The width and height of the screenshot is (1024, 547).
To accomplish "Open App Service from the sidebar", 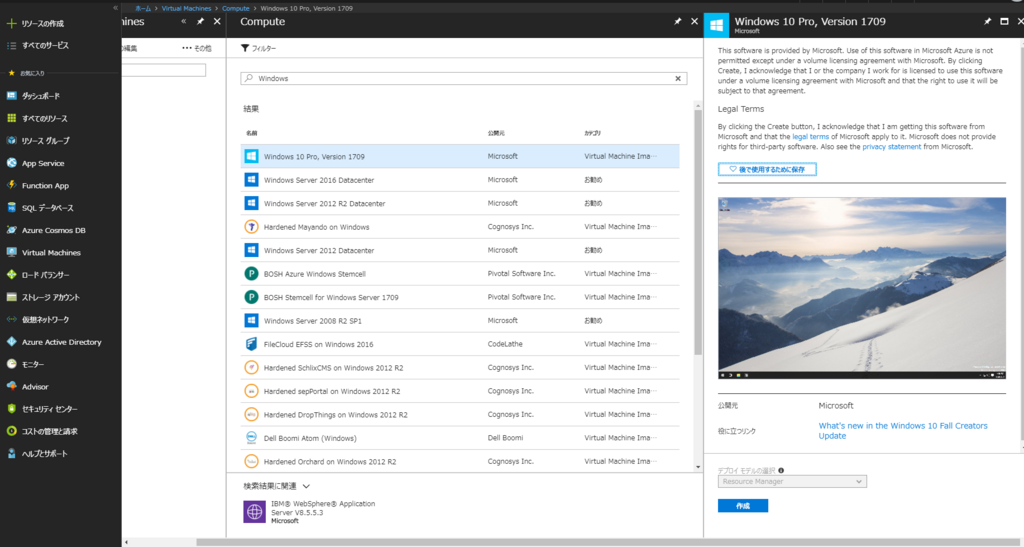I will coord(43,163).
